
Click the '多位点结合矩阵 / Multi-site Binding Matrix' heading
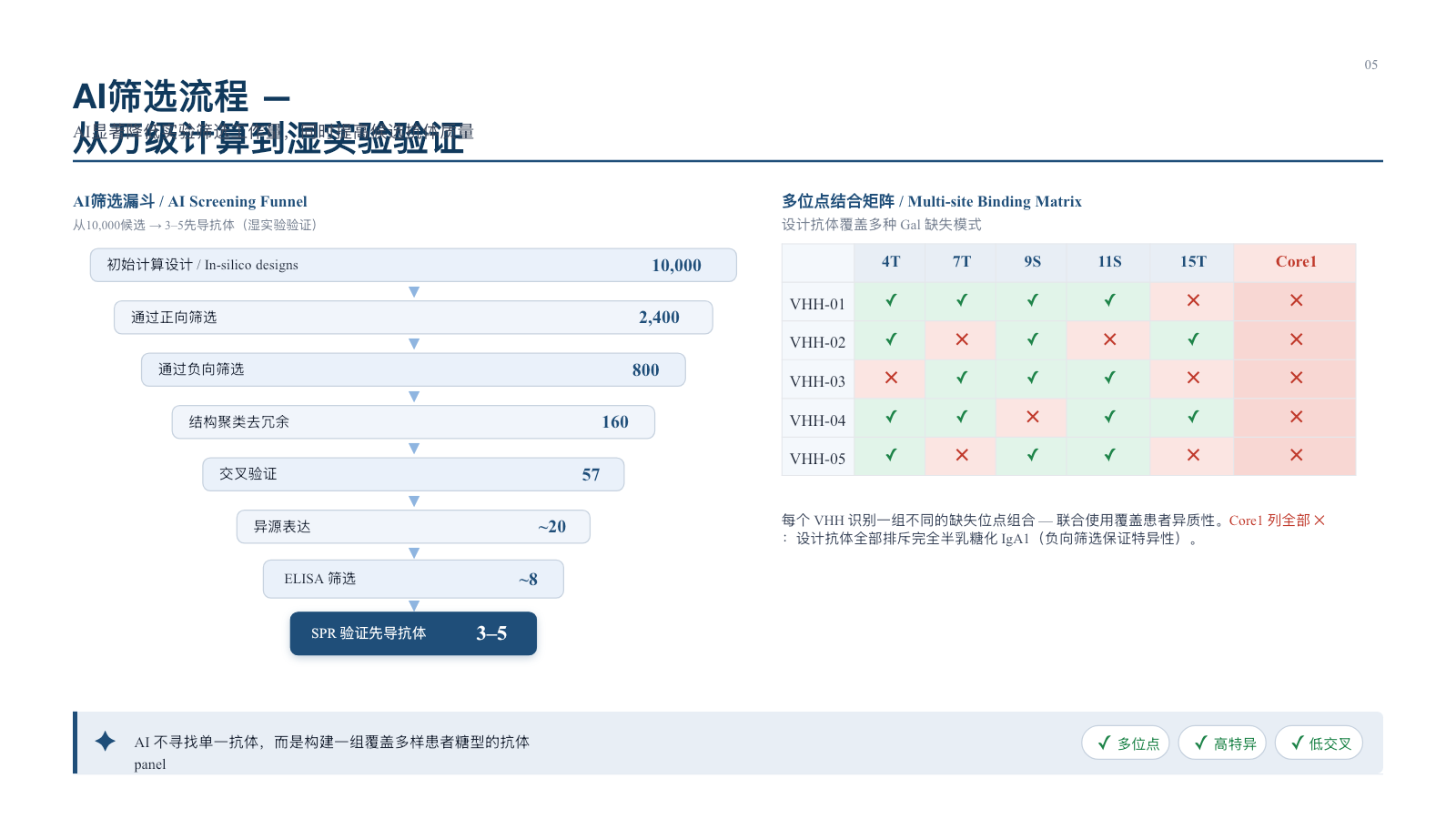tap(932, 201)
